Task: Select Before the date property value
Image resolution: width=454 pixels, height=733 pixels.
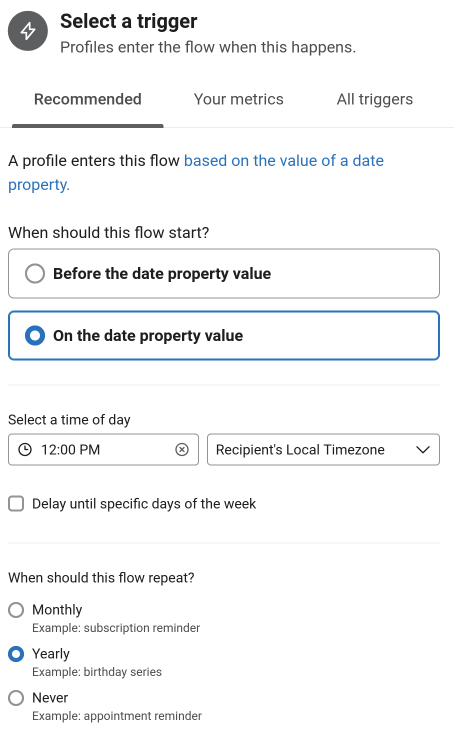Action: click(35, 273)
